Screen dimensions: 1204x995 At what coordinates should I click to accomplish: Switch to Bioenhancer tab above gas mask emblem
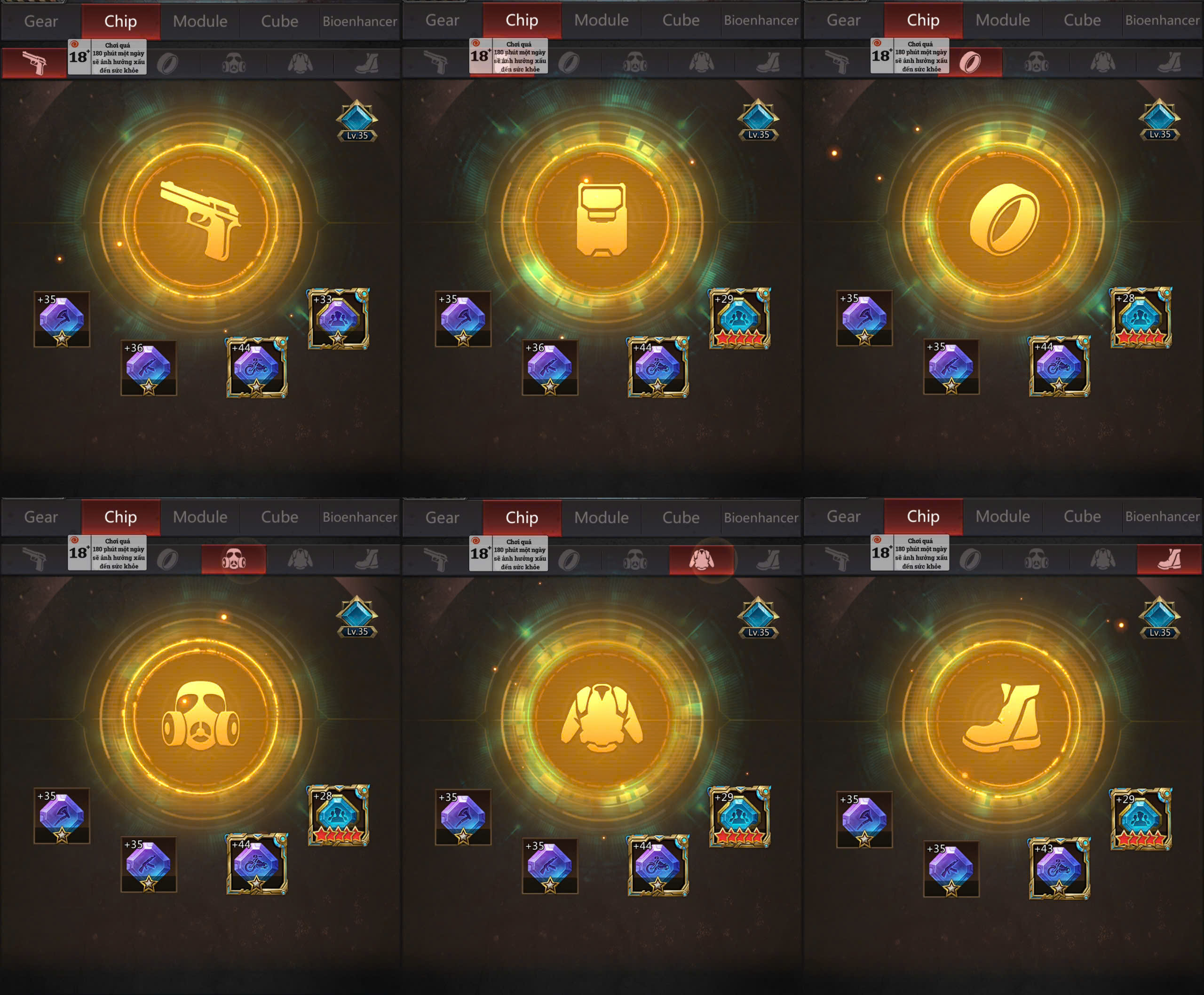[359, 517]
